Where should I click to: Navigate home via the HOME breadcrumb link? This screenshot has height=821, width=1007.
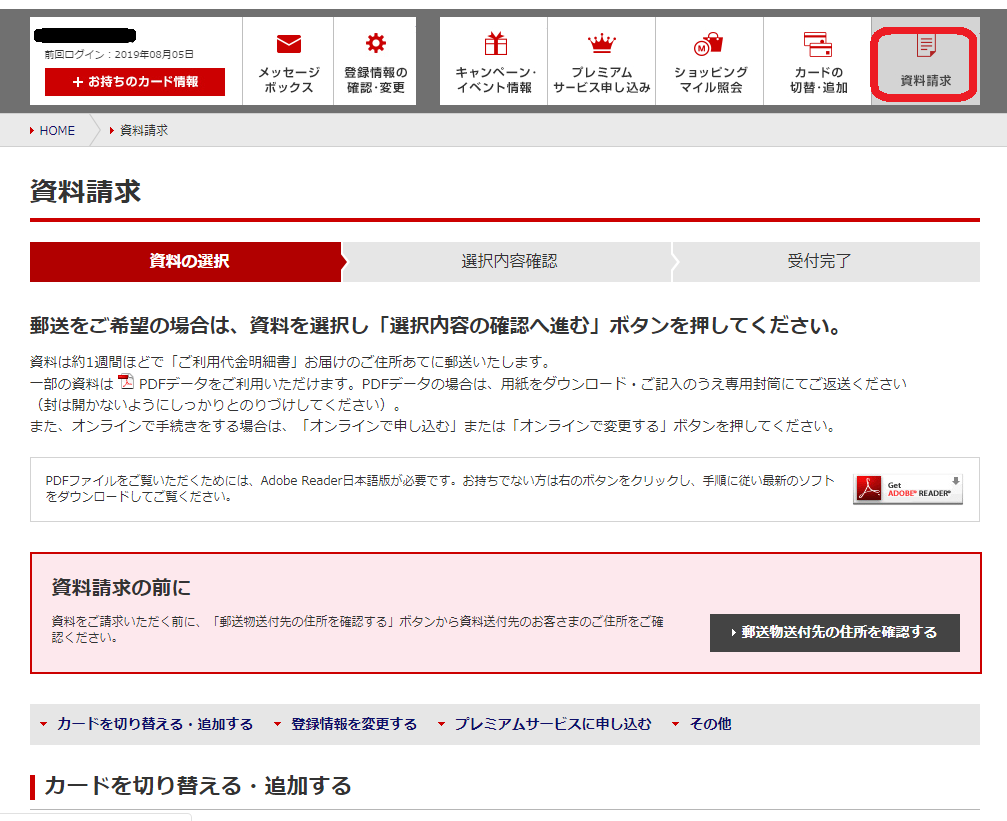tap(58, 130)
